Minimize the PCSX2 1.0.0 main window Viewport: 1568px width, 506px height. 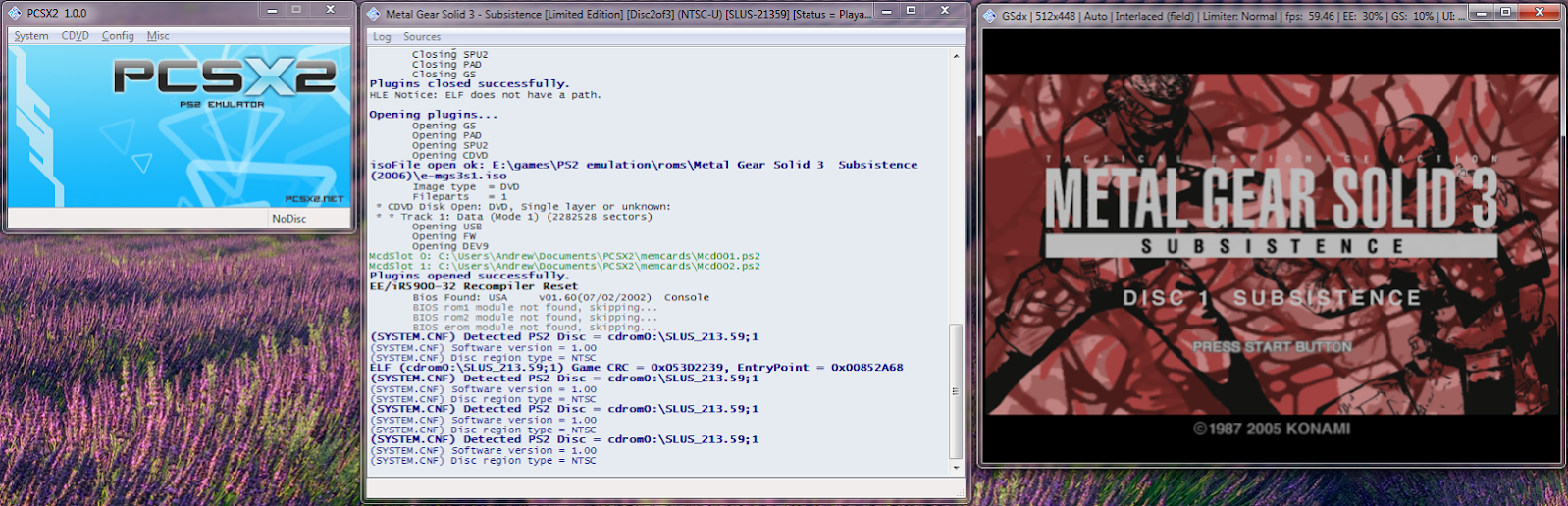pos(273,10)
